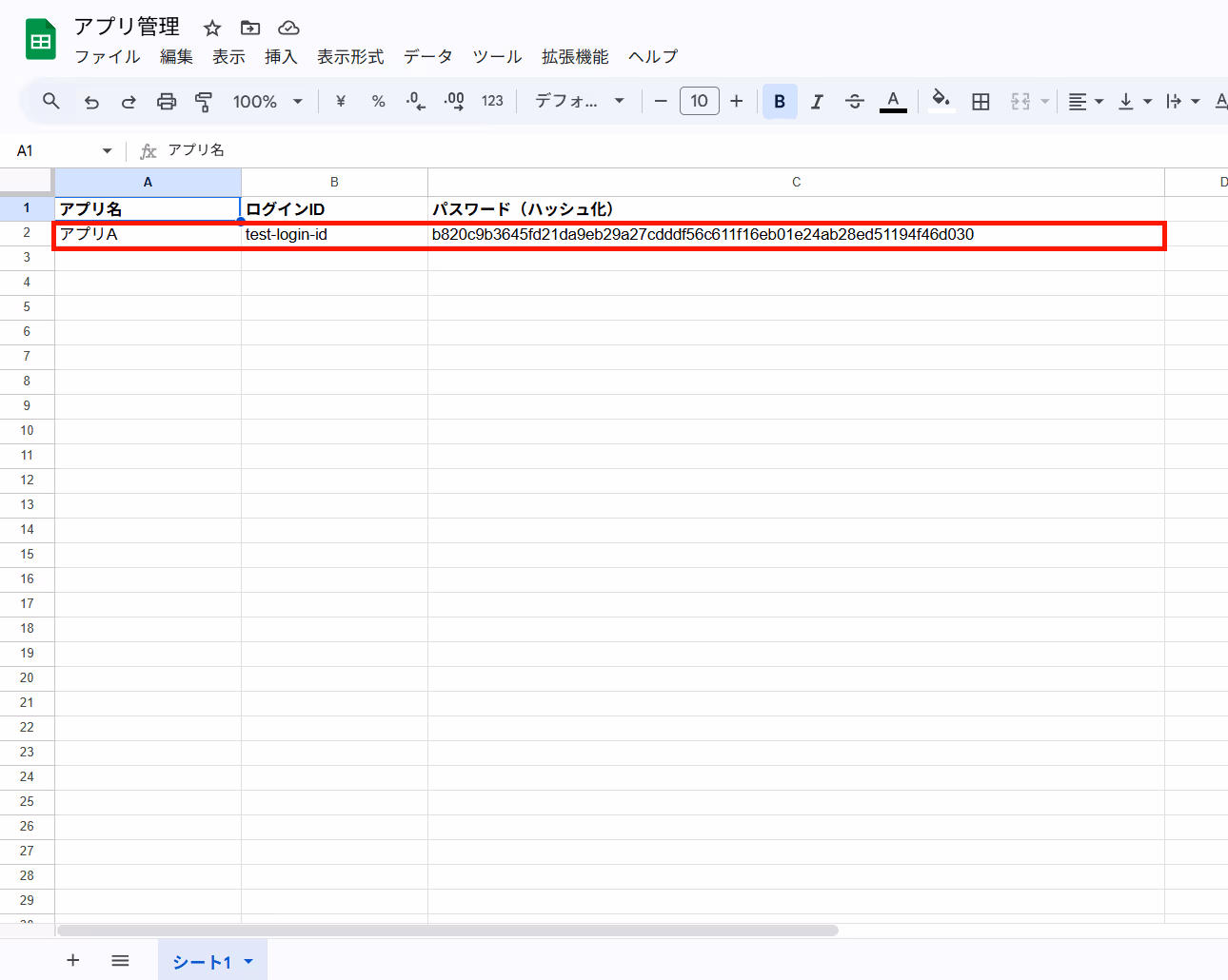This screenshot has width=1228, height=980.
Task: Increase decimal places
Action: [x=454, y=101]
